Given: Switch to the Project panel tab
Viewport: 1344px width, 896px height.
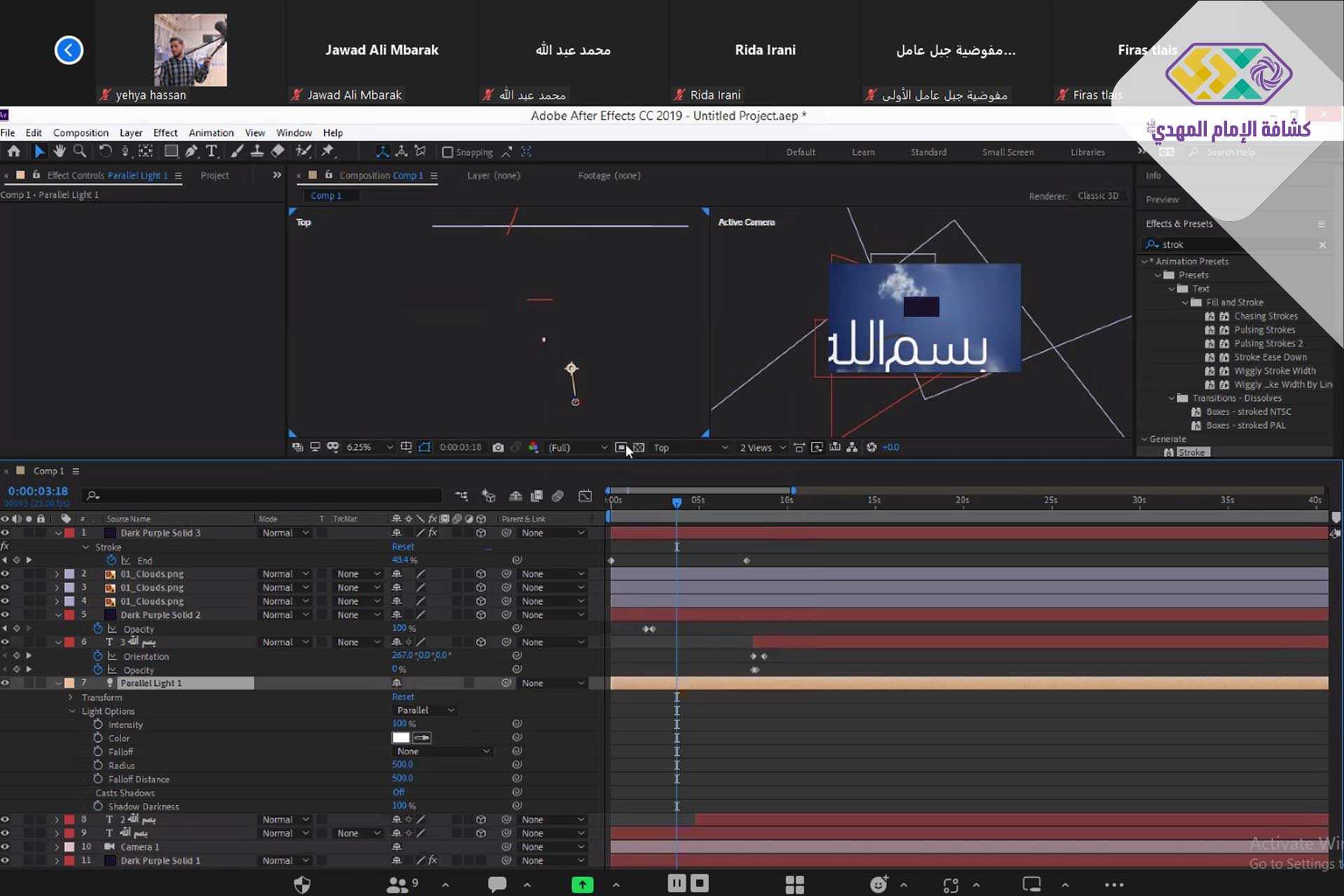Looking at the screenshot, I should 214,175.
